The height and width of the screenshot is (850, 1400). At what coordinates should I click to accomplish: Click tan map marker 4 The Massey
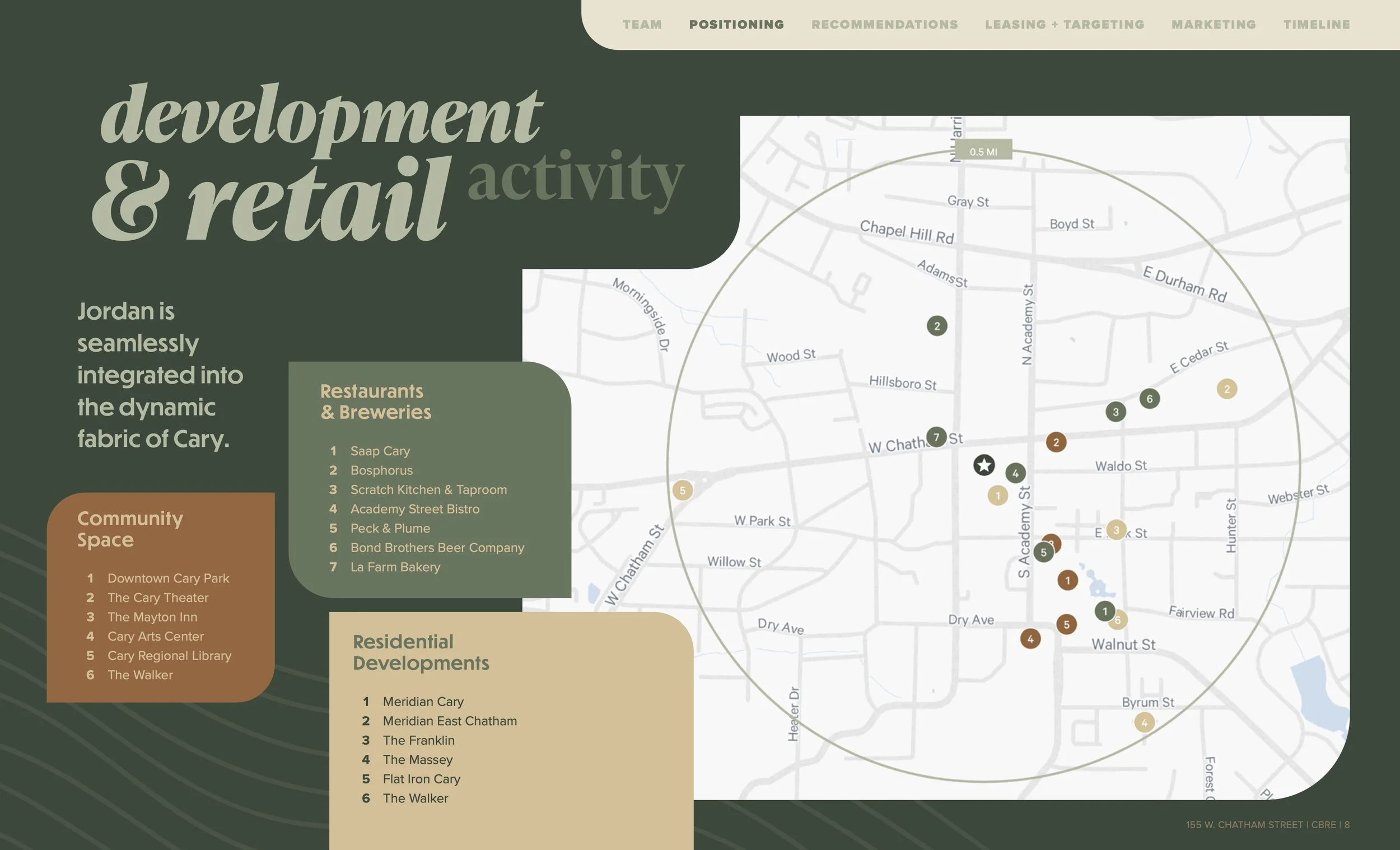pyautogui.click(x=1144, y=723)
